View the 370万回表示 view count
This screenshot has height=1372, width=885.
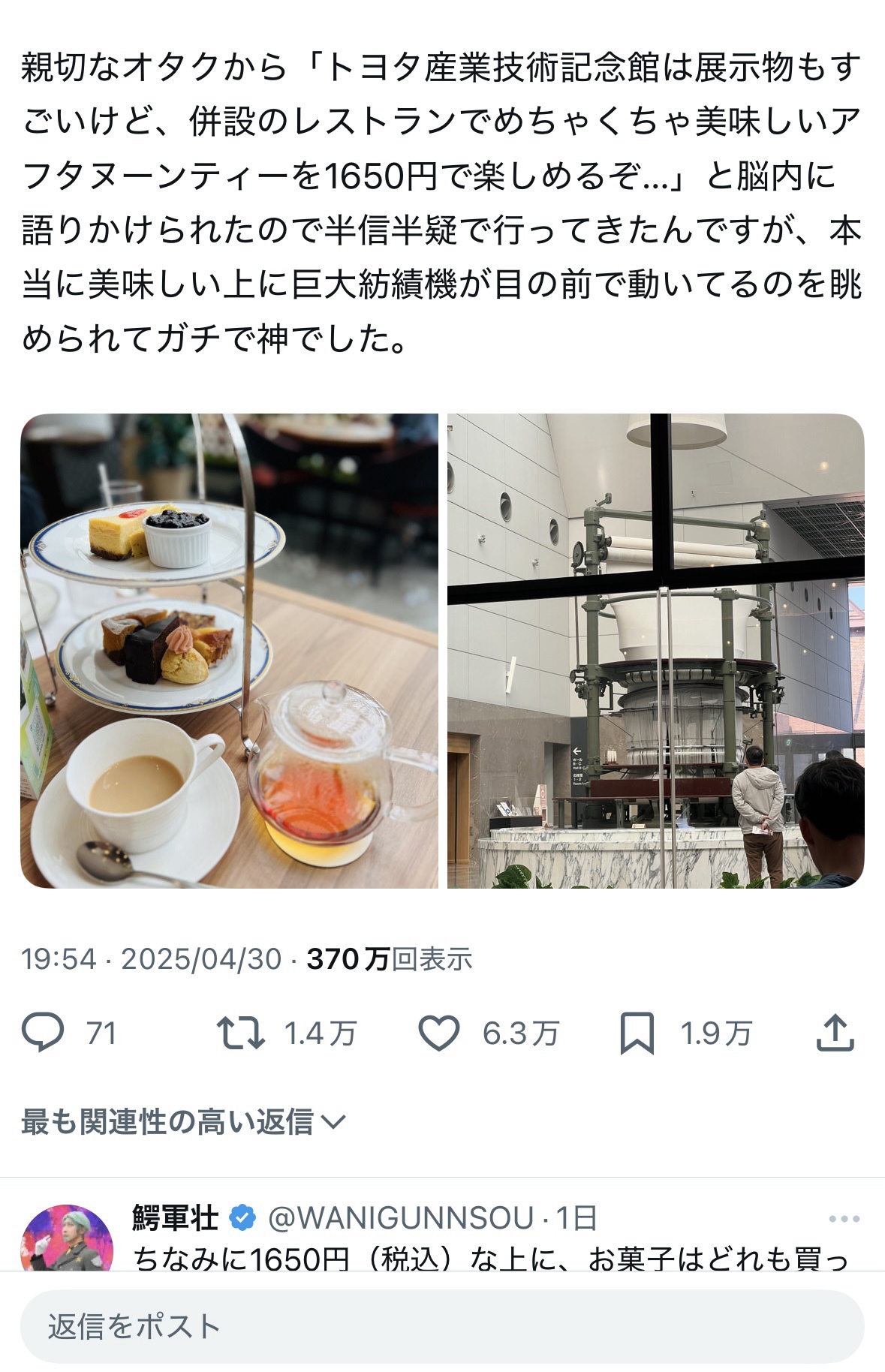pos(390,959)
